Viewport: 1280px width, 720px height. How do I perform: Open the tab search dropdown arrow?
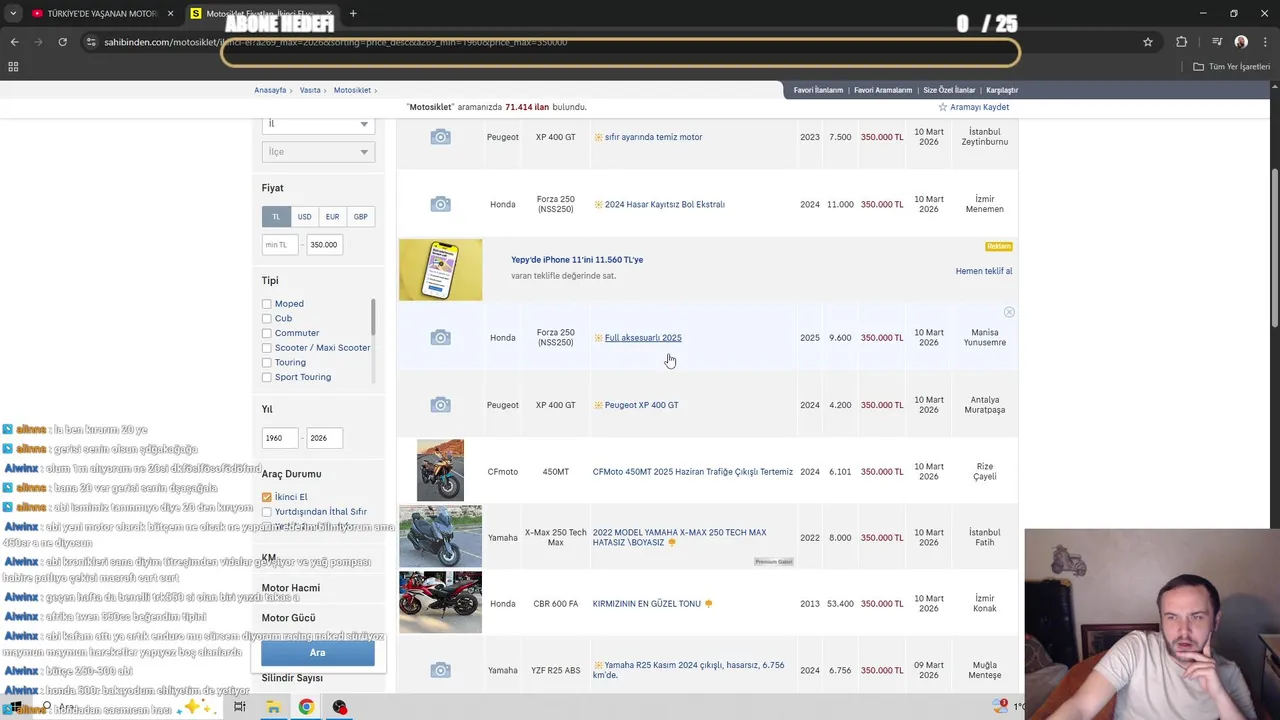(x=13, y=14)
